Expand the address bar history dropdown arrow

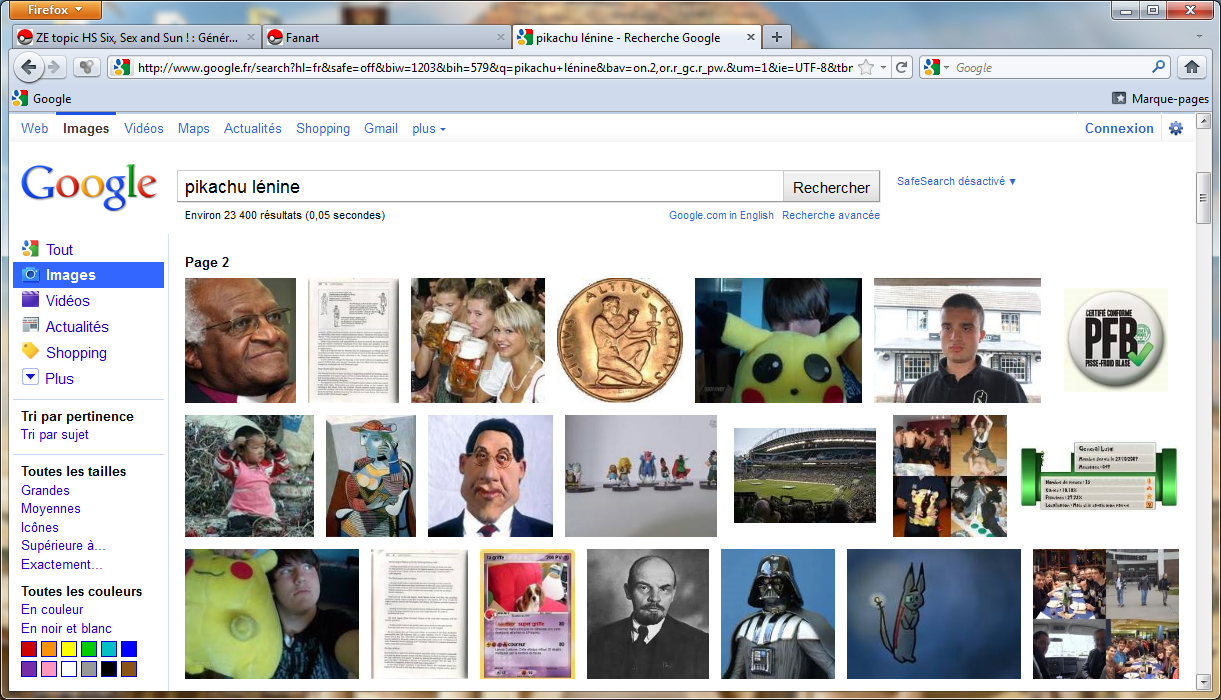883,68
